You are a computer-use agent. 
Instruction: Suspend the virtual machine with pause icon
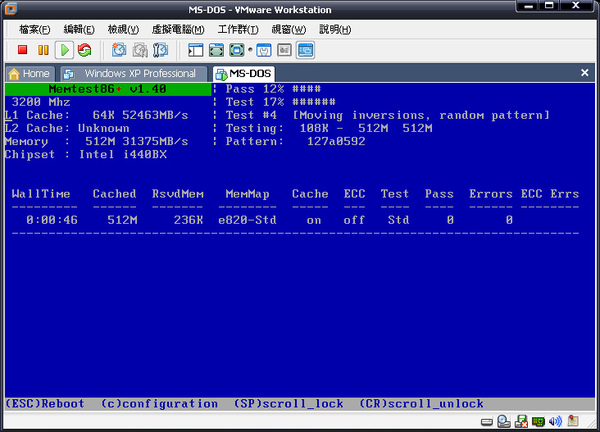[x=43, y=50]
